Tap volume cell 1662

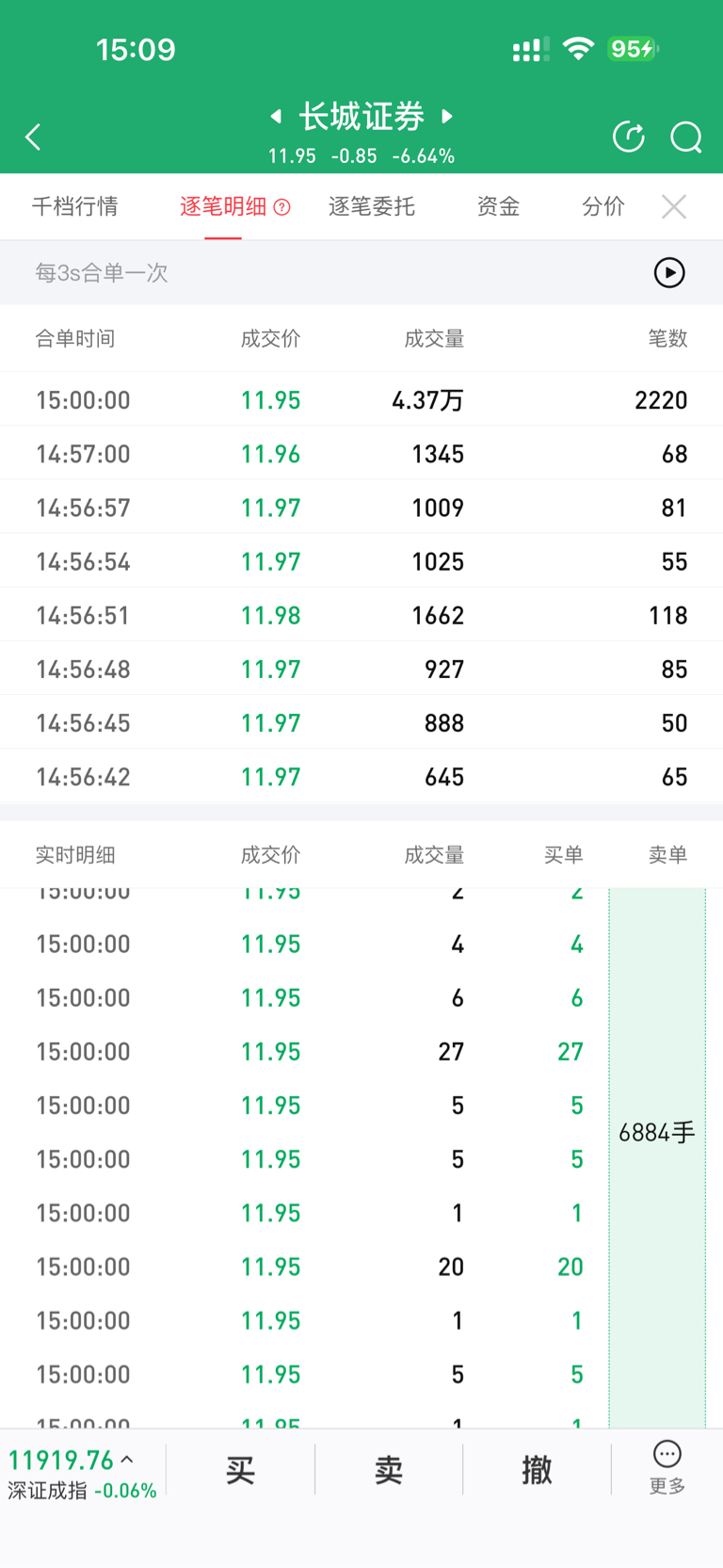pos(438,616)
